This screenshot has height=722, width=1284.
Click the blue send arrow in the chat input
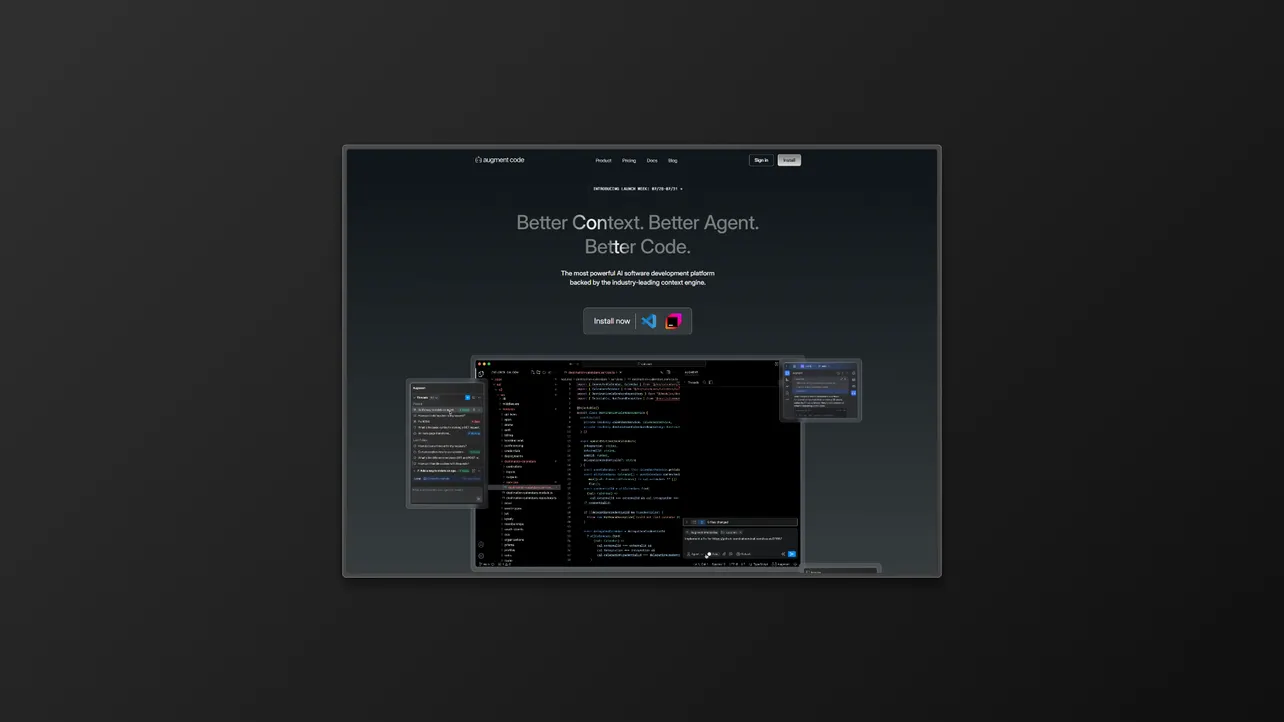(792, 554)
